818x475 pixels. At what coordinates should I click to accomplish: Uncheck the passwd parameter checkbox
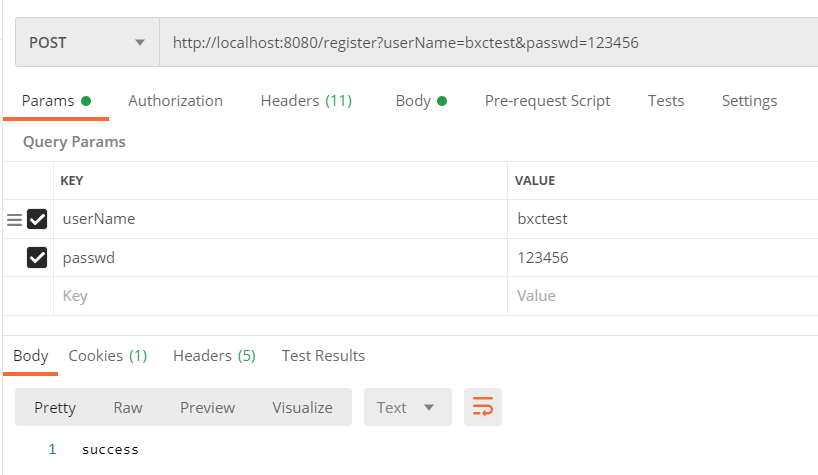[x=37, y=258]
